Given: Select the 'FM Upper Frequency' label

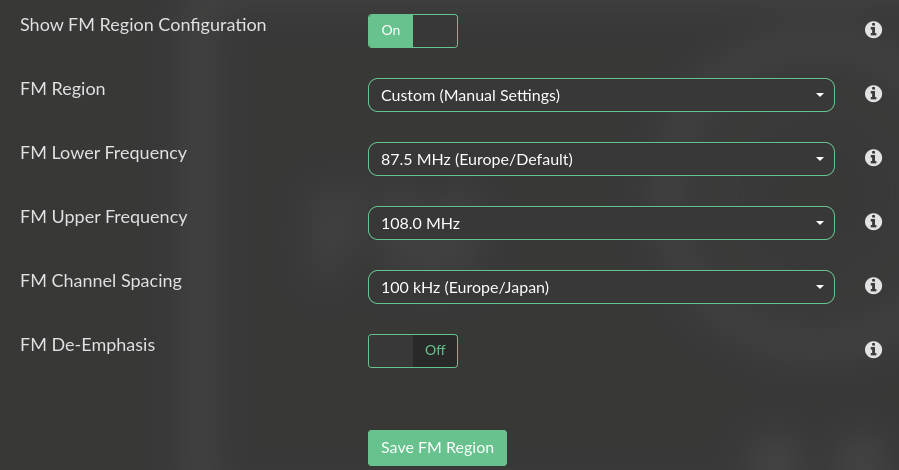Looking at the screenshot, I should point(103,217).
